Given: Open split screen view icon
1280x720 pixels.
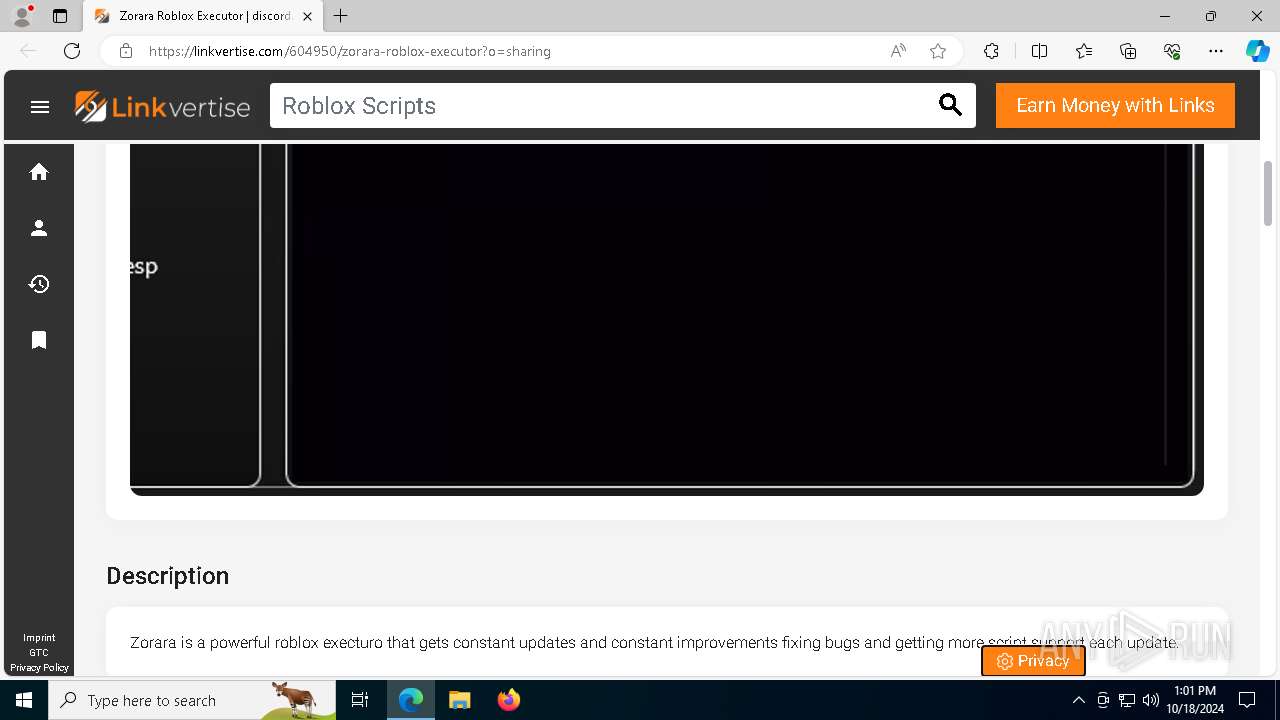Looking at the screenshot, I should pyautogui.click(x=1039, y=51).
